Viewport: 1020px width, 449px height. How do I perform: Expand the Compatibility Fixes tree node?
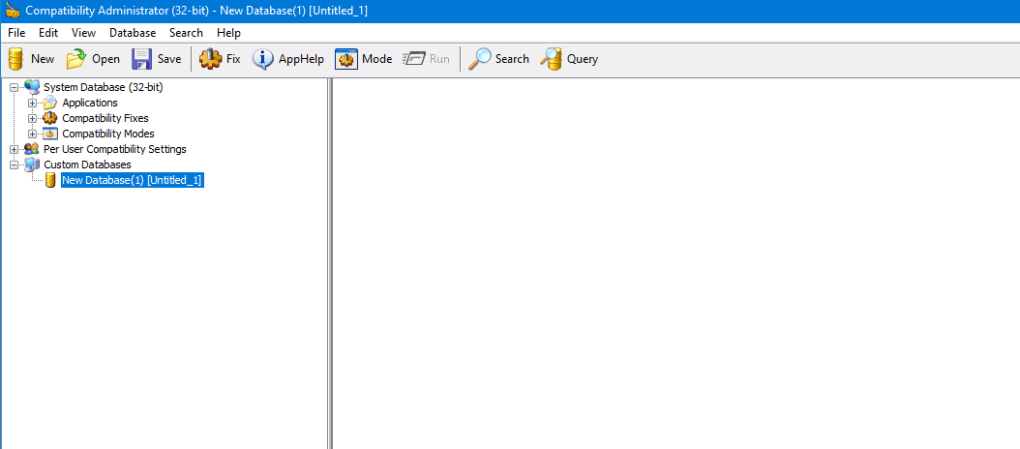pyautogui.click(x=33, y=118)
